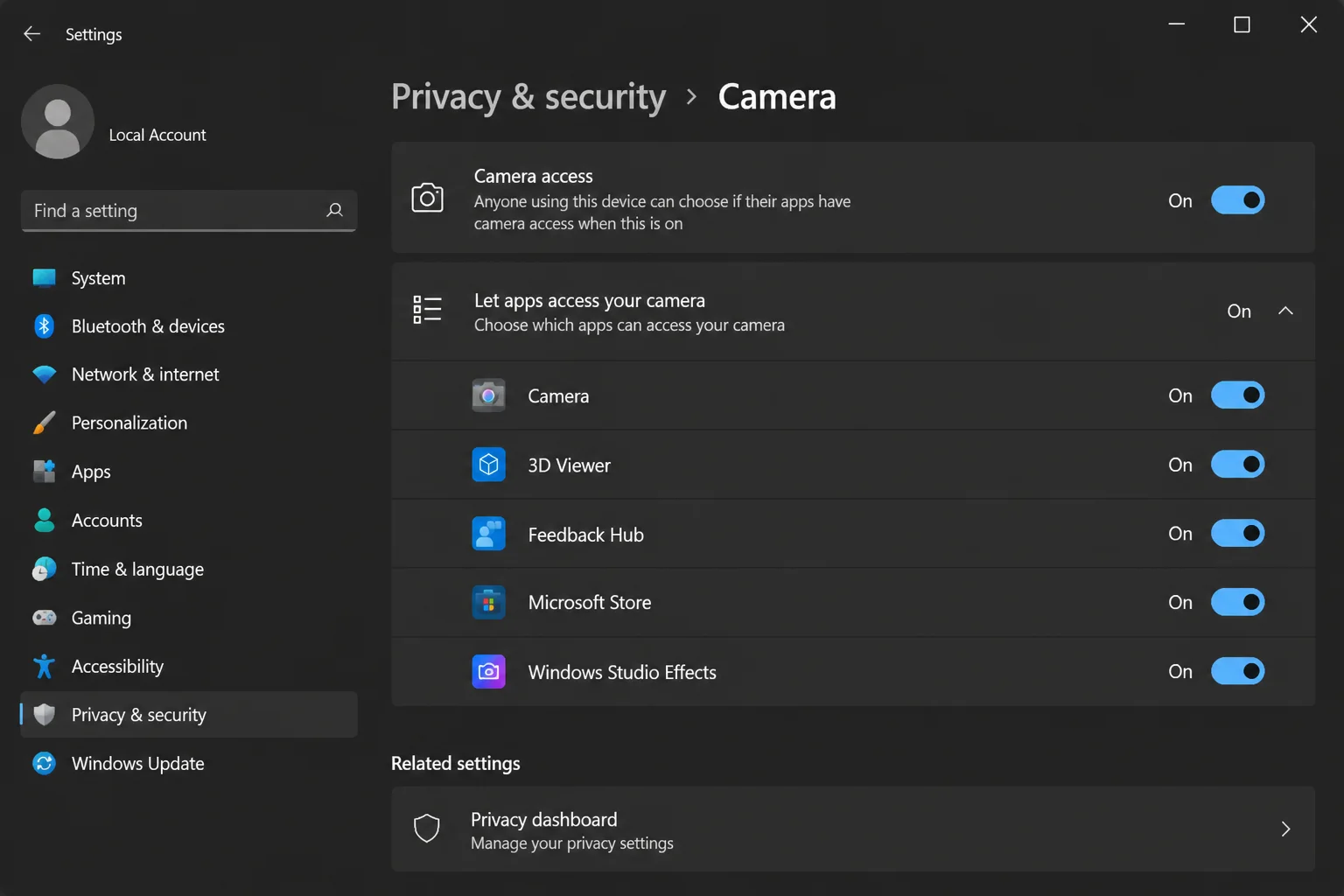Click the Settings window title text
Screen dimensions: 1344x896
94,35
